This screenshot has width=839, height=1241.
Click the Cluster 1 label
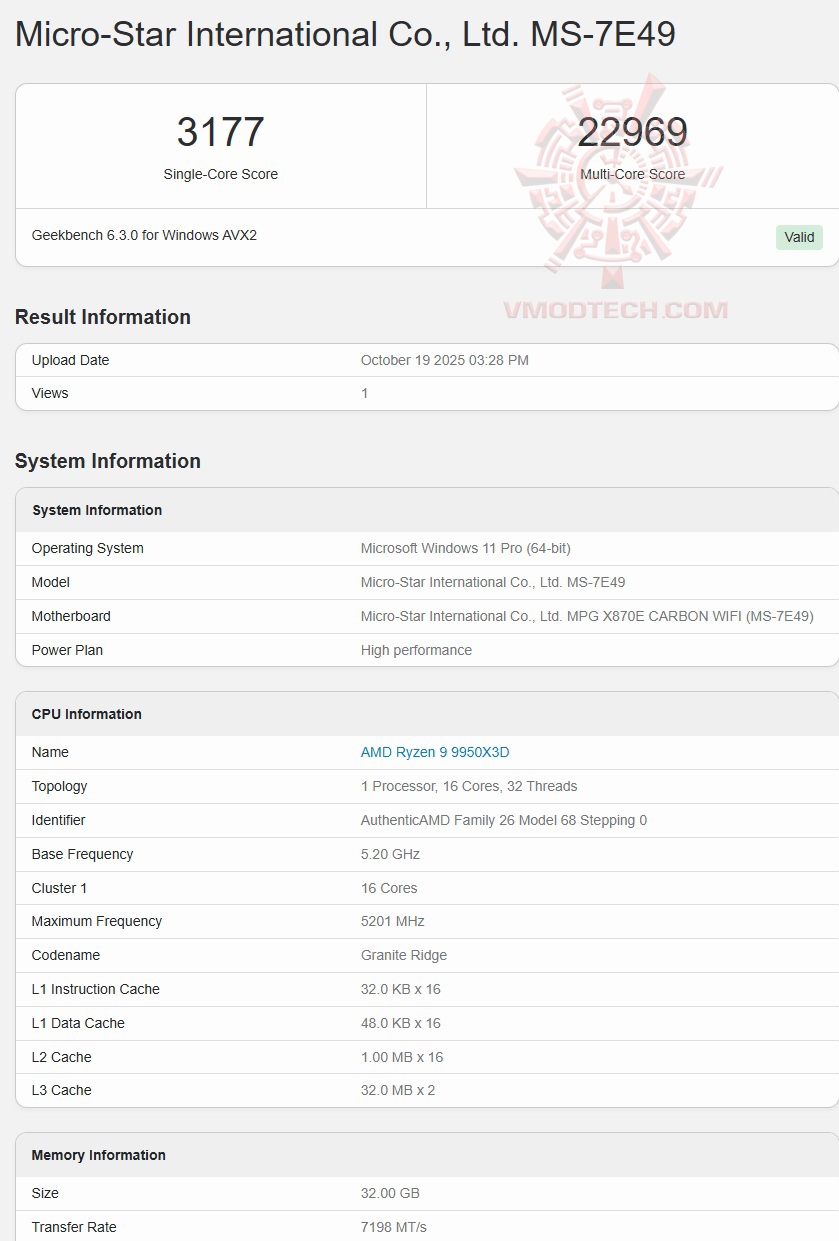pos(60,888)
